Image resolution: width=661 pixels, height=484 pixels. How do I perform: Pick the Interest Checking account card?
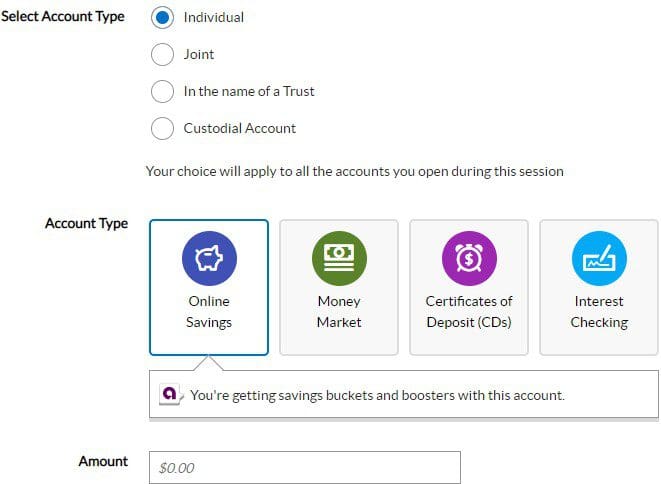[599, 287]
